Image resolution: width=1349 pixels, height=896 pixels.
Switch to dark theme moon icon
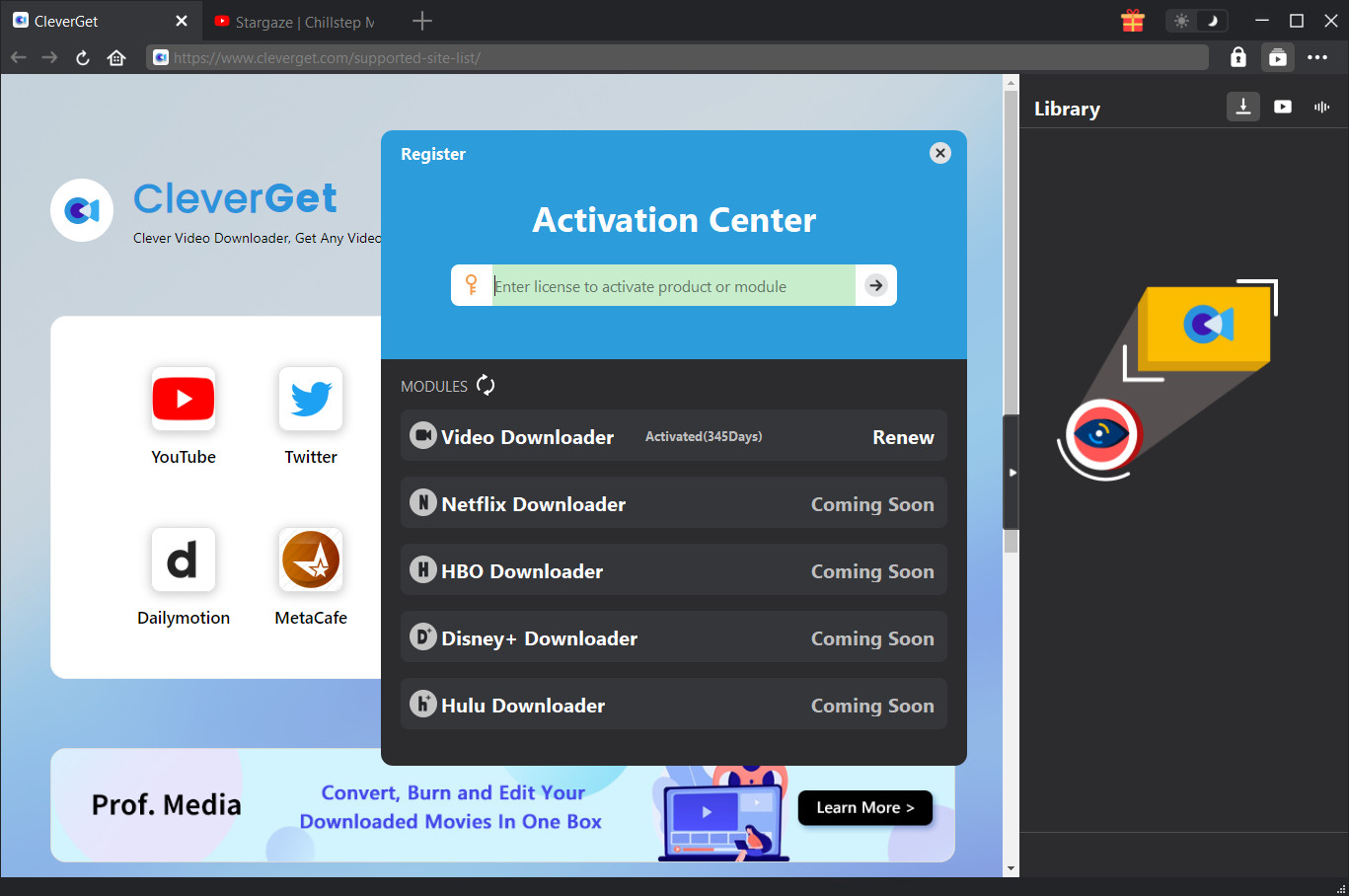click(1213, 21)
